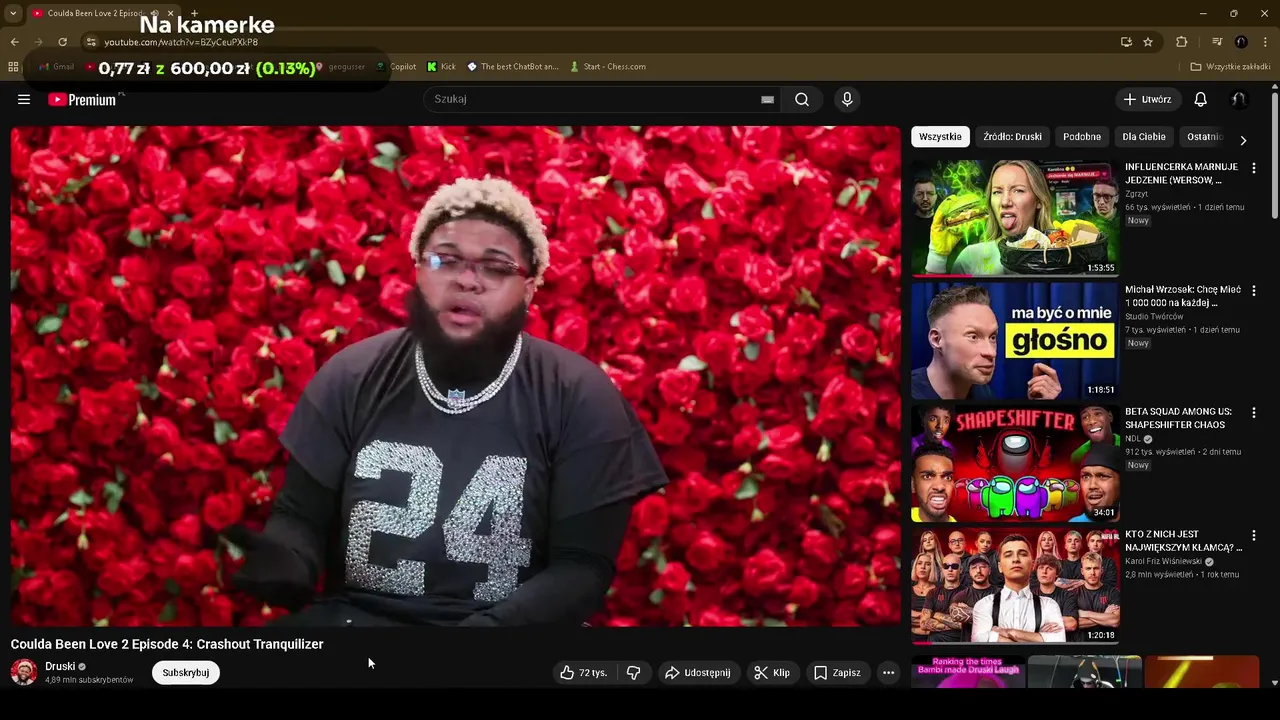This screenshot has width=1280, height=720.
Task: Open the YouTube account avatar menu
Action: point(1238,99)
